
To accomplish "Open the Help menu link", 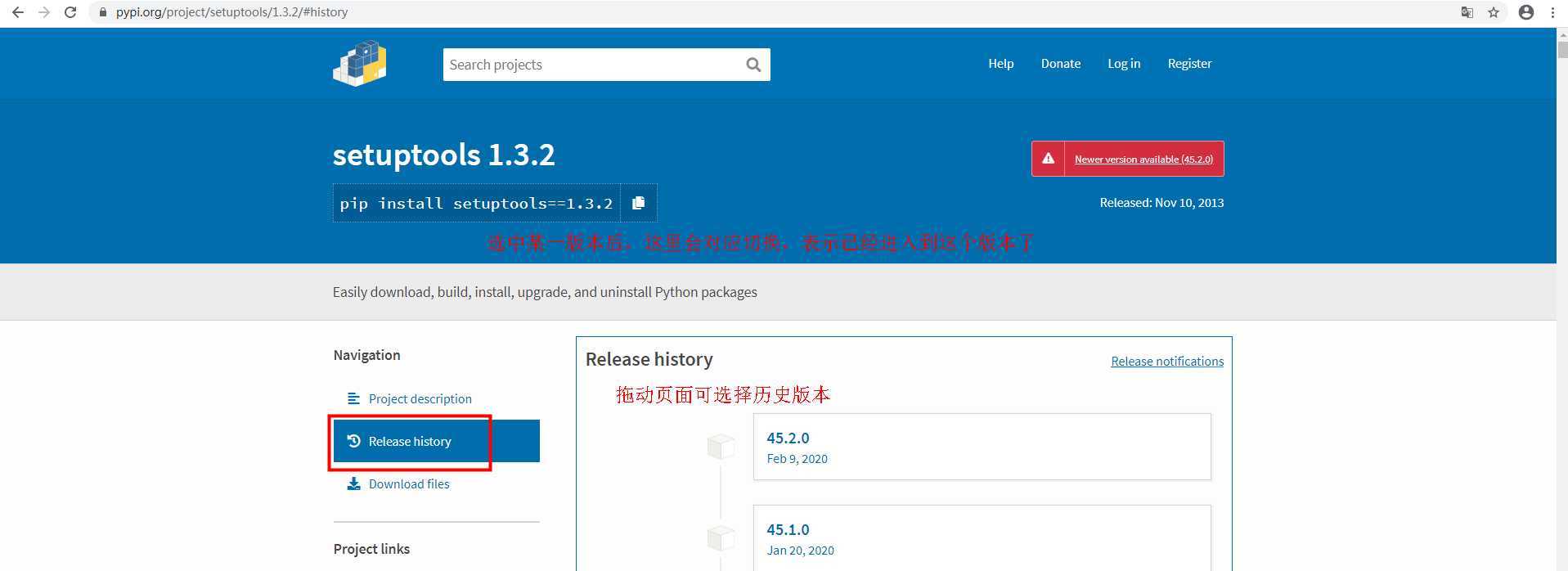I will pyautogui.click(x=1000, y=64).
